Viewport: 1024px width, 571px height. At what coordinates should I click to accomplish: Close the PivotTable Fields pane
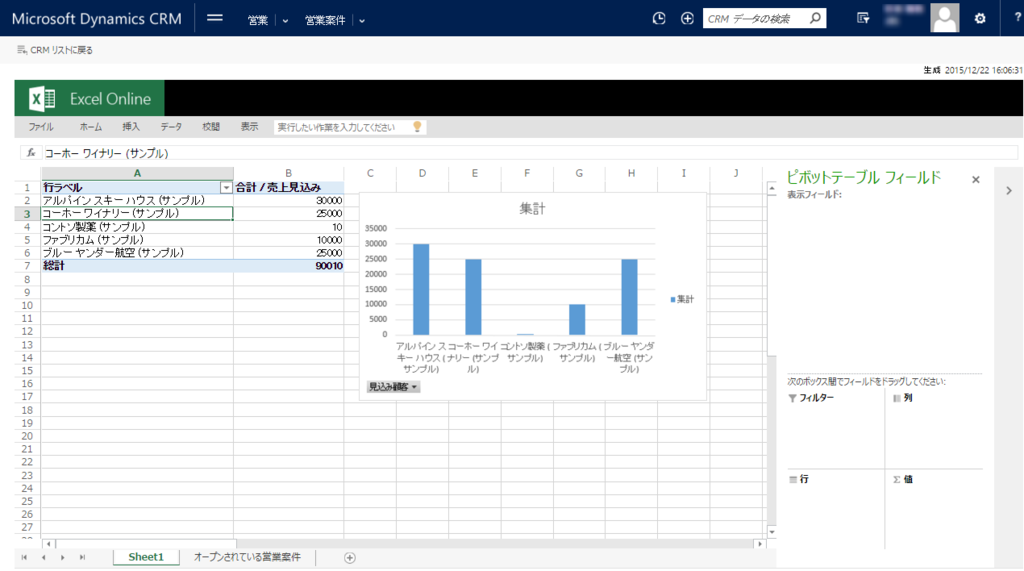[x=976, y=180]
